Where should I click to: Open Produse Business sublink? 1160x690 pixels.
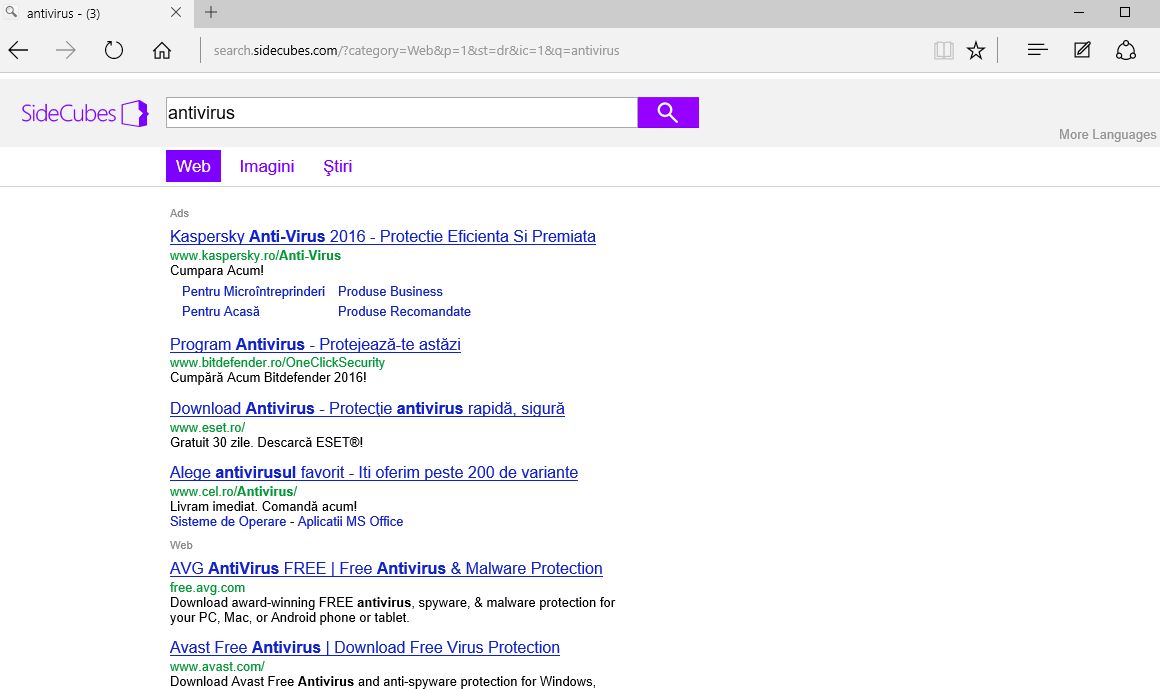coord(390,291)
